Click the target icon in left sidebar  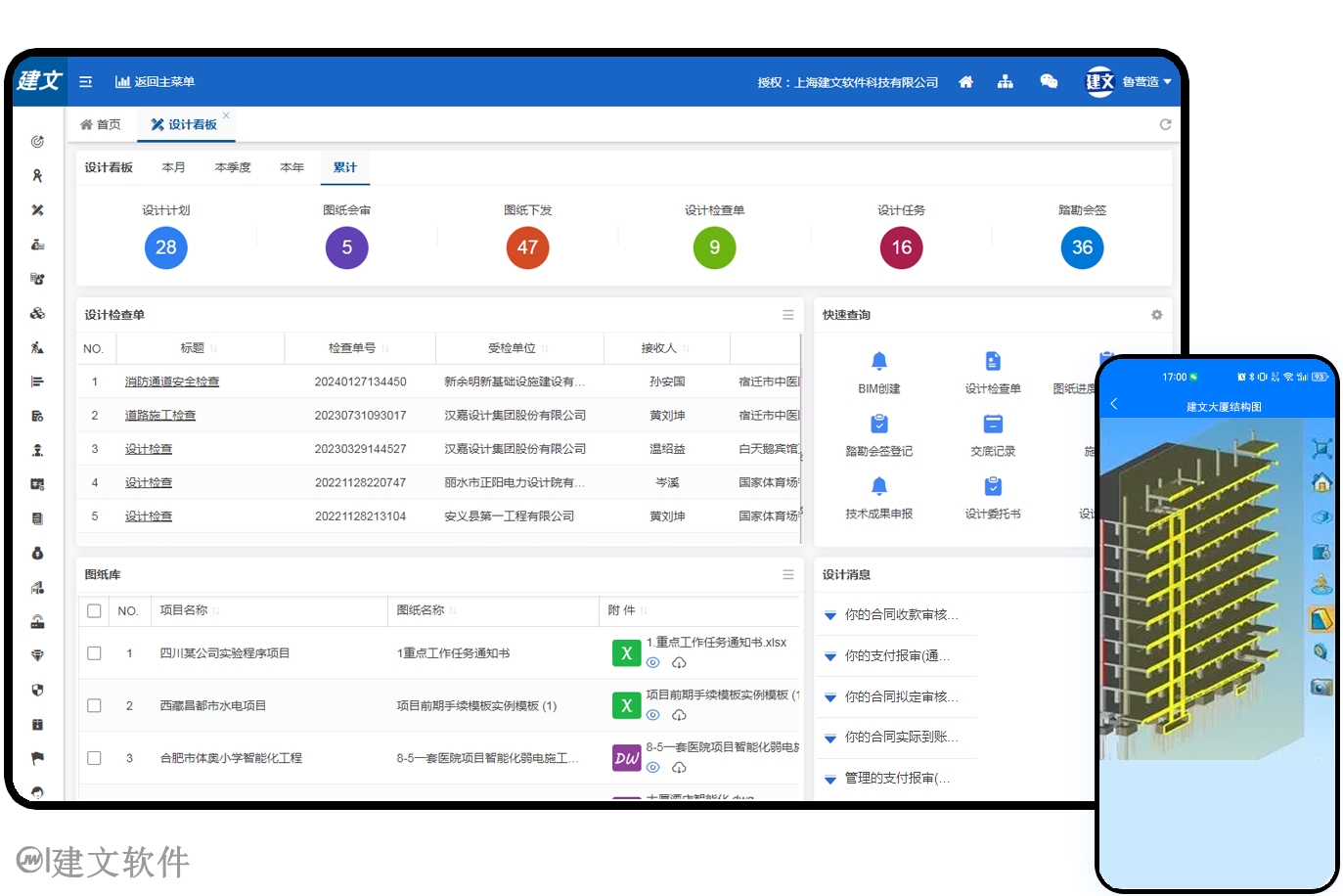[37, 142]
